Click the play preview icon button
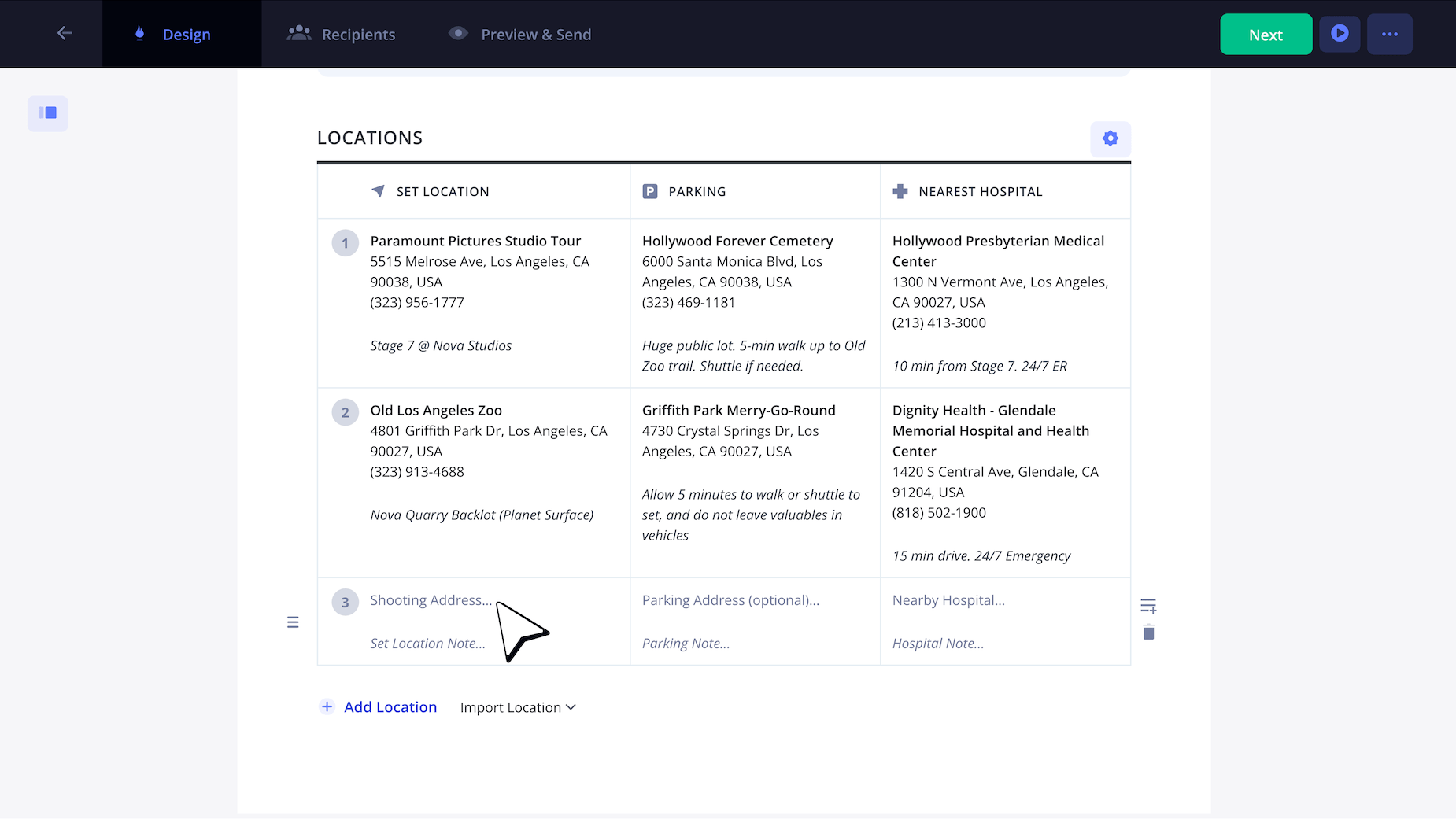This screenshot has width=1456, height=819. point(1339,34)
